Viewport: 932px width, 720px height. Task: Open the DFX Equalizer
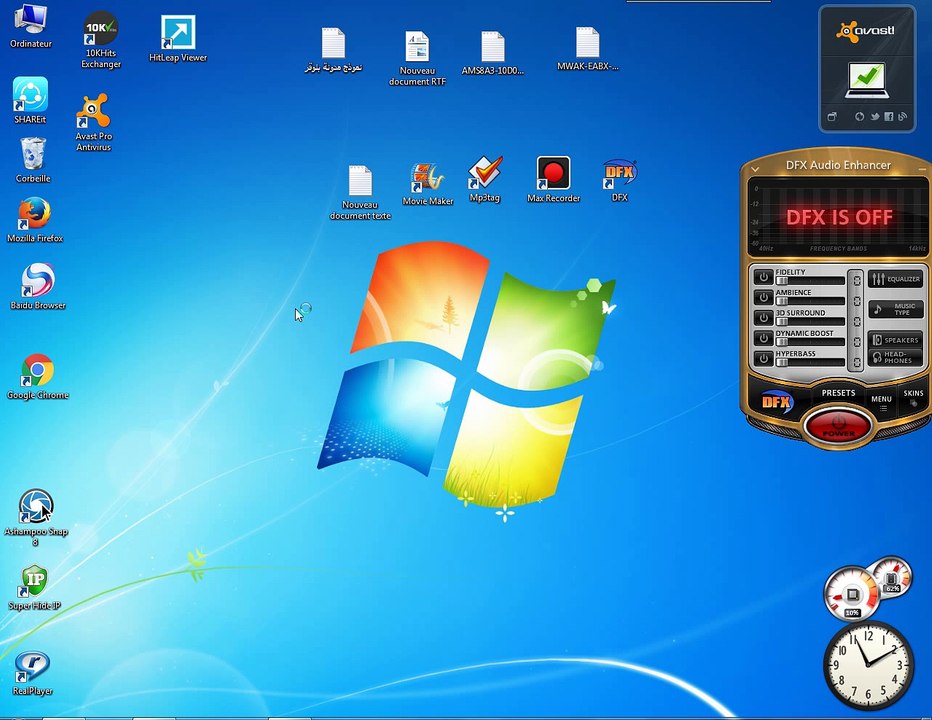(x=895, y=279)
